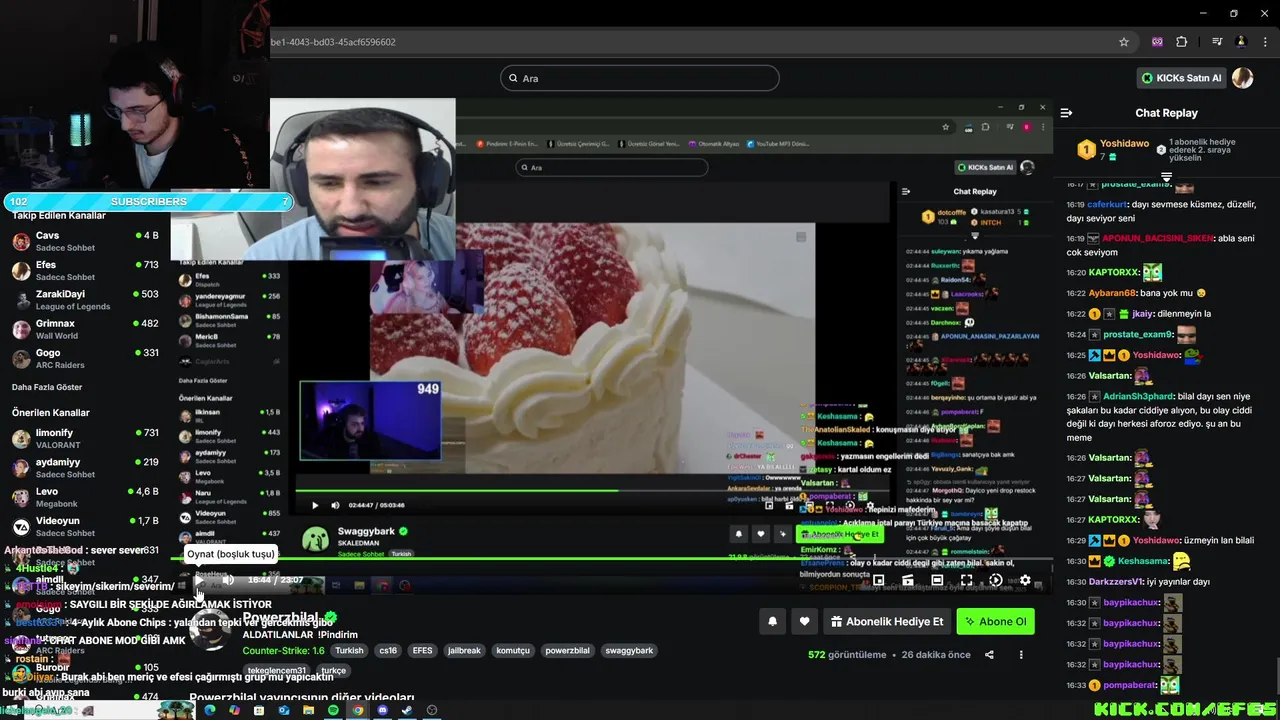Open browser media control icon
1280x720 pixels.
[1217, 42]
